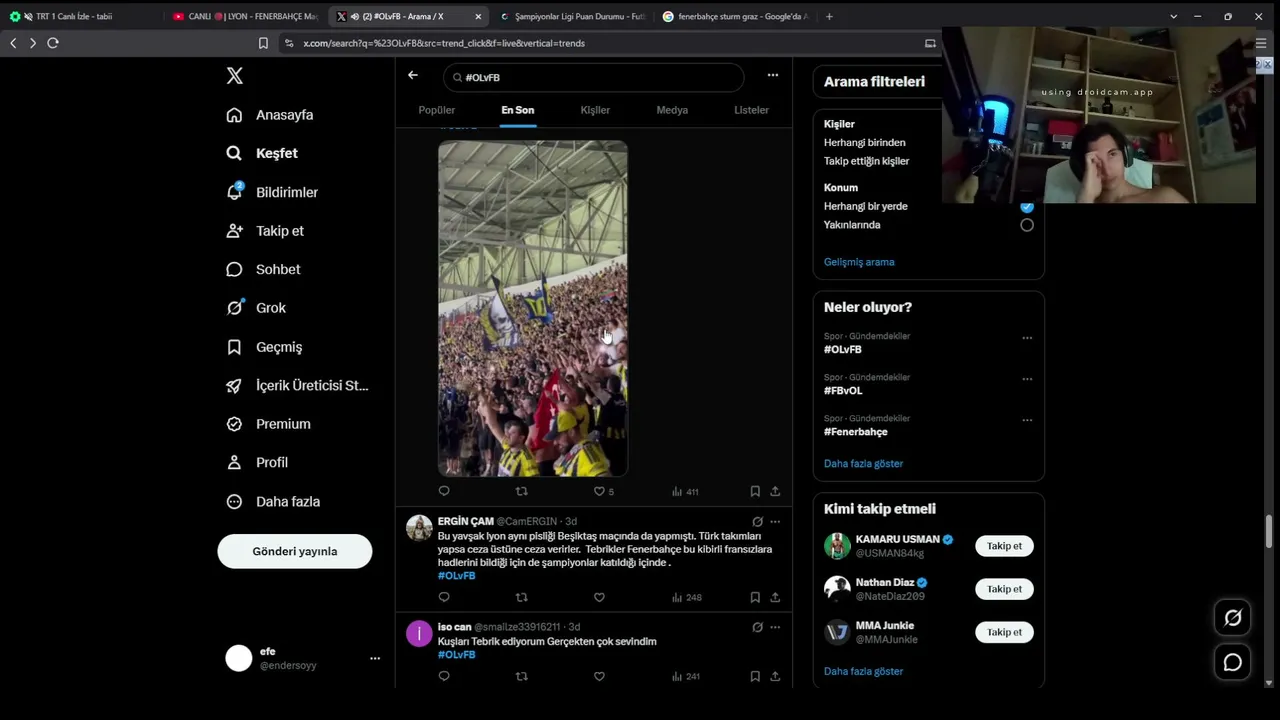This screenshot has width=1280, height=720.
Task: Click the Gönderi yayınla button
Action: point(295,551)
